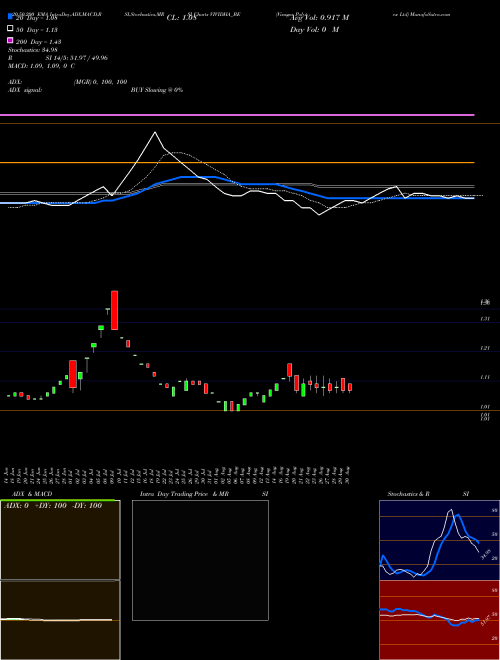
Task: Click the 'Stochastics: 34.98' readout
Action: tap(32, 50)
